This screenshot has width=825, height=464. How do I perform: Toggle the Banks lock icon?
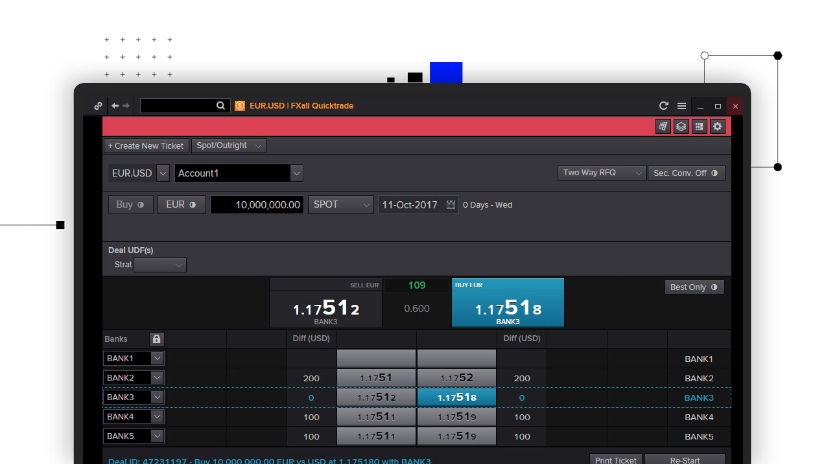[x=156, y=339]
